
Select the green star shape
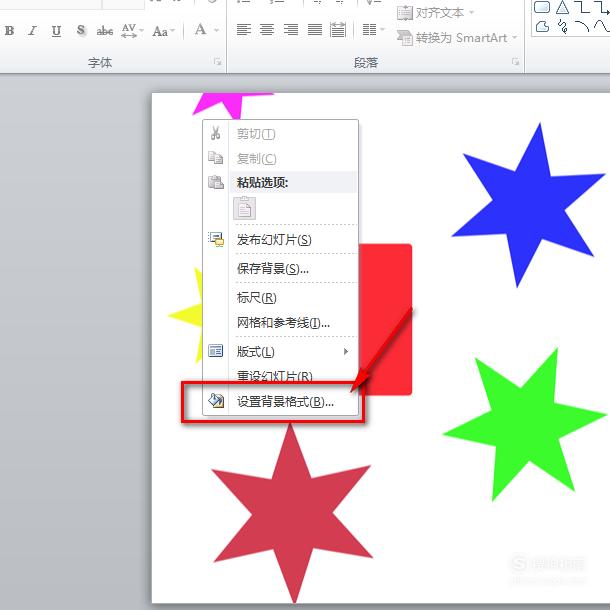(525, 426)
